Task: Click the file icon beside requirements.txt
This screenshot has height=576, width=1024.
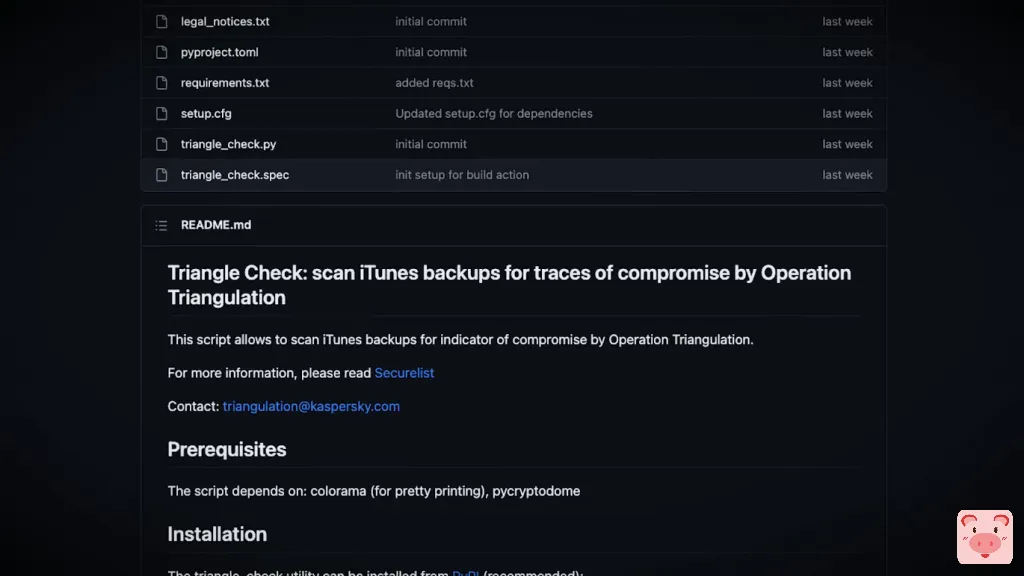Action: [x=161, y=83]
